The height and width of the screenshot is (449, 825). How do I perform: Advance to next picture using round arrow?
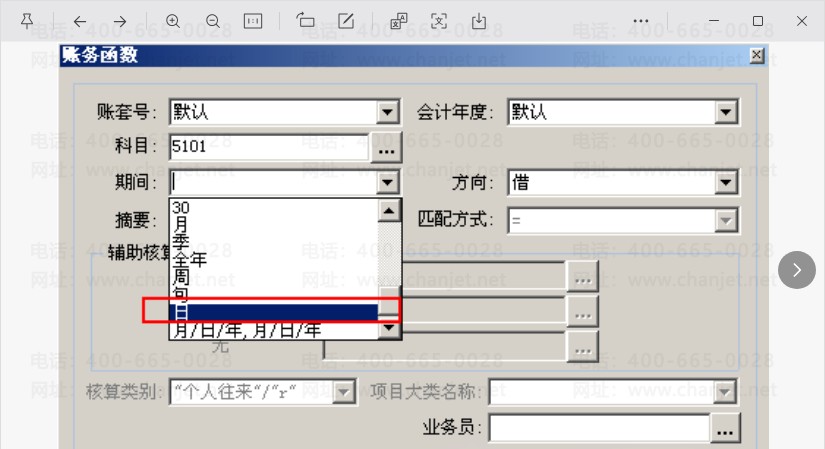pyautogui.click(x=797, y=270)
